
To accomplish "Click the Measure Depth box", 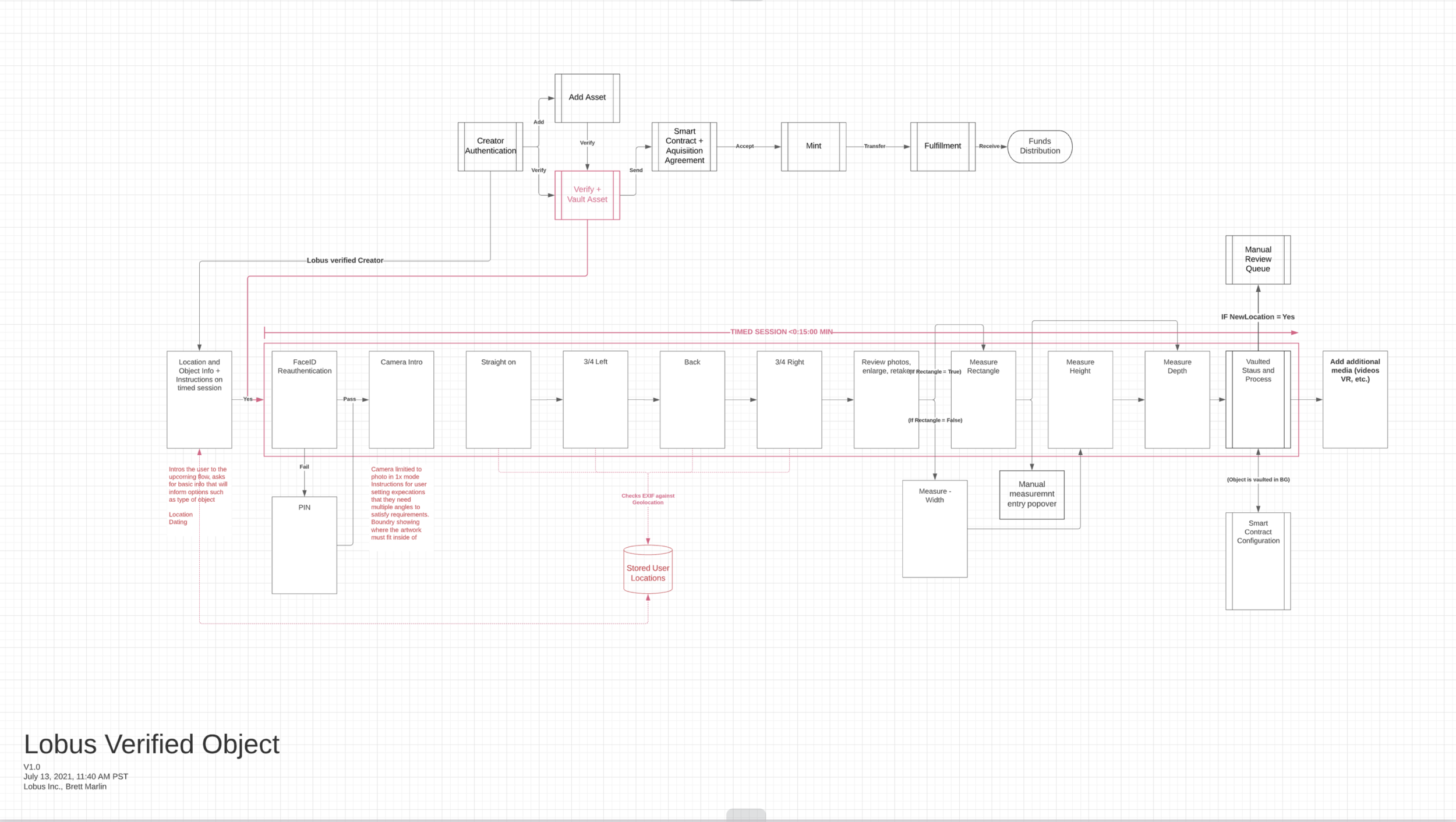I will click(1177, 399).
